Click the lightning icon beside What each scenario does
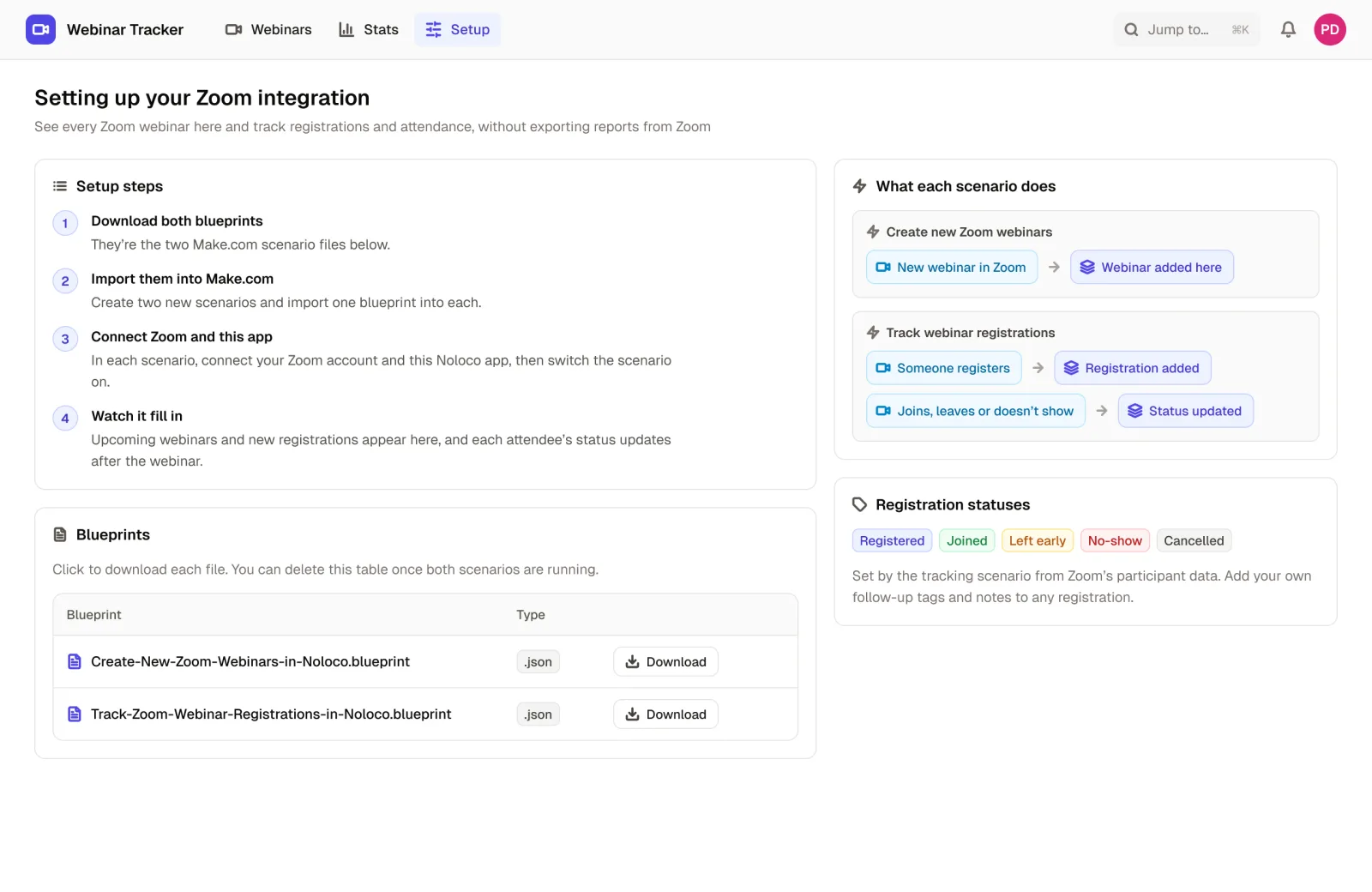 point(860,186)
